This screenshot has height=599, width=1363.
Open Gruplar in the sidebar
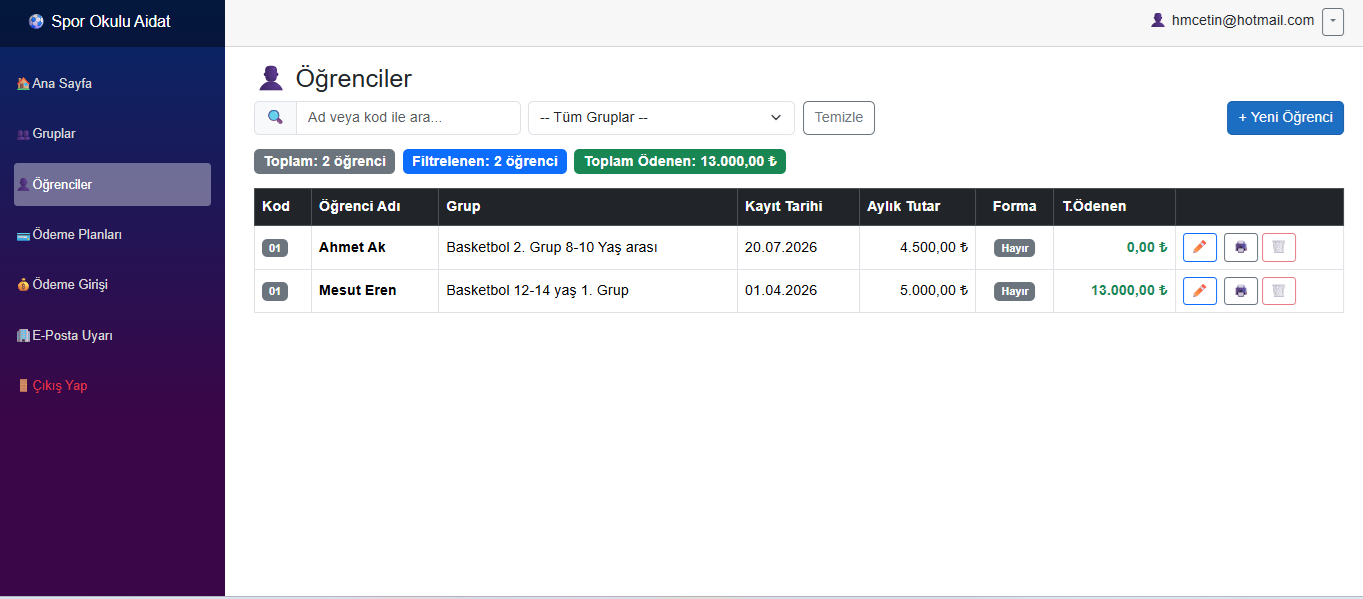(112, 134)
